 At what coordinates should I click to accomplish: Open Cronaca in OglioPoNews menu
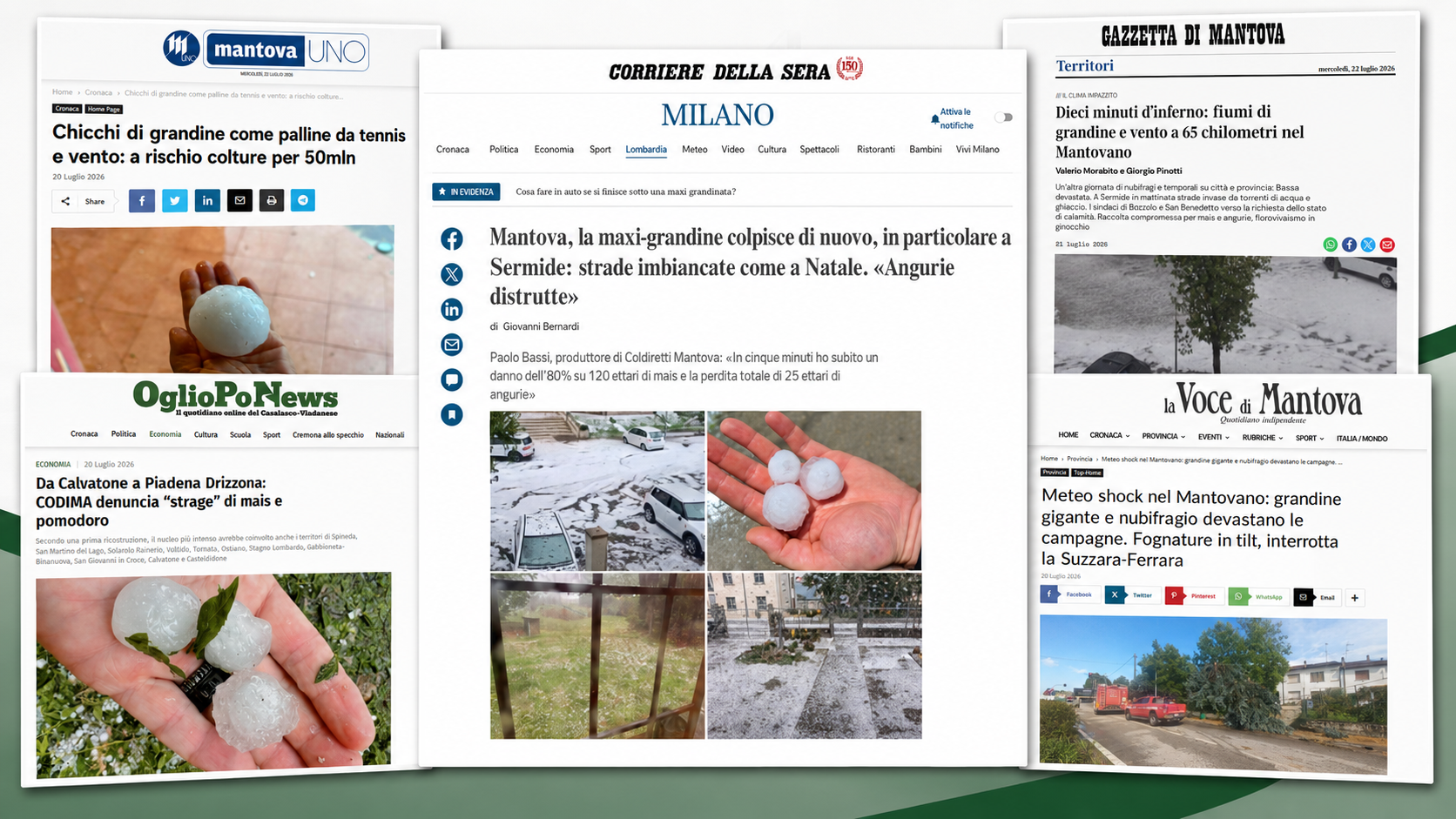pos(84,433)
